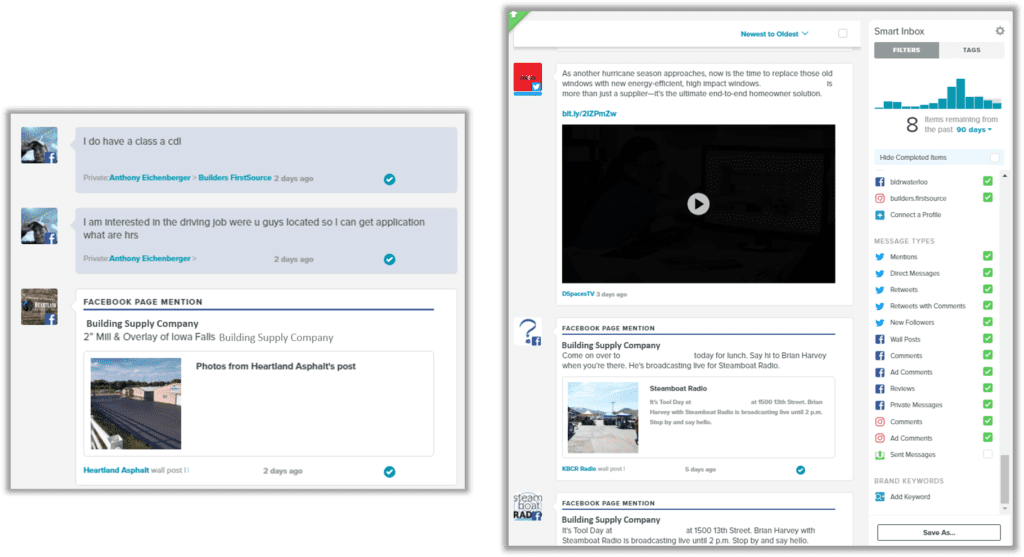This screenshot has height=557, width=1024.
Task: Click the Steamboat Radio profile avatar
Action: click(528, 507)
